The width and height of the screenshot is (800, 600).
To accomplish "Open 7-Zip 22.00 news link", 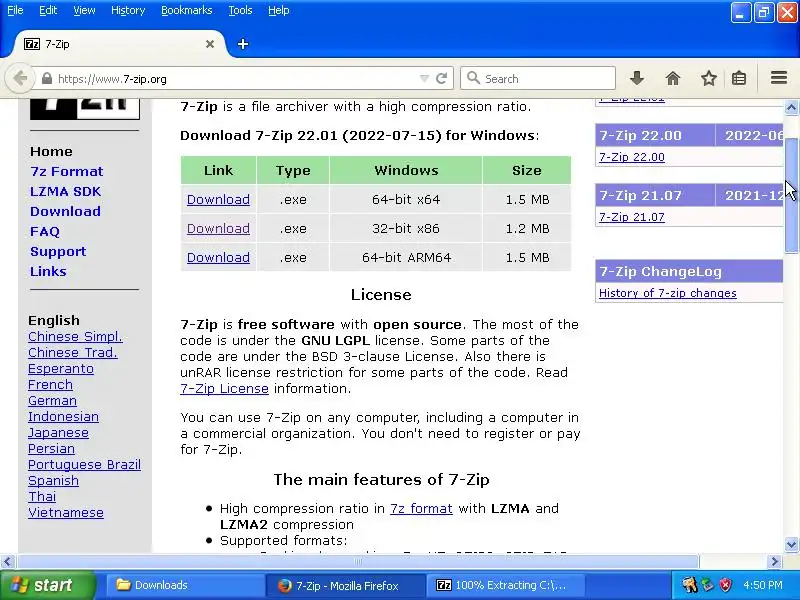I will click(632, 157).
